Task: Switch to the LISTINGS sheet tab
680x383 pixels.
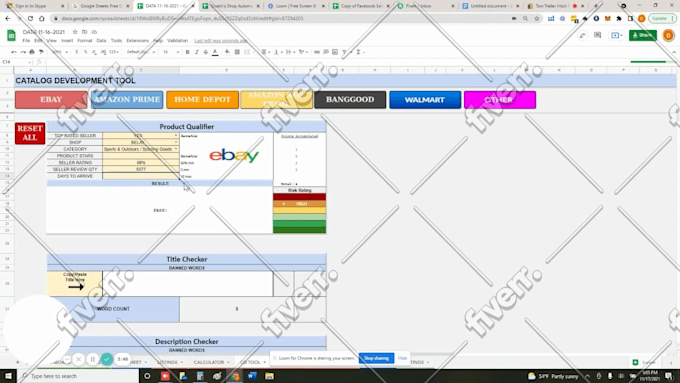Action: tap(170, 362)
